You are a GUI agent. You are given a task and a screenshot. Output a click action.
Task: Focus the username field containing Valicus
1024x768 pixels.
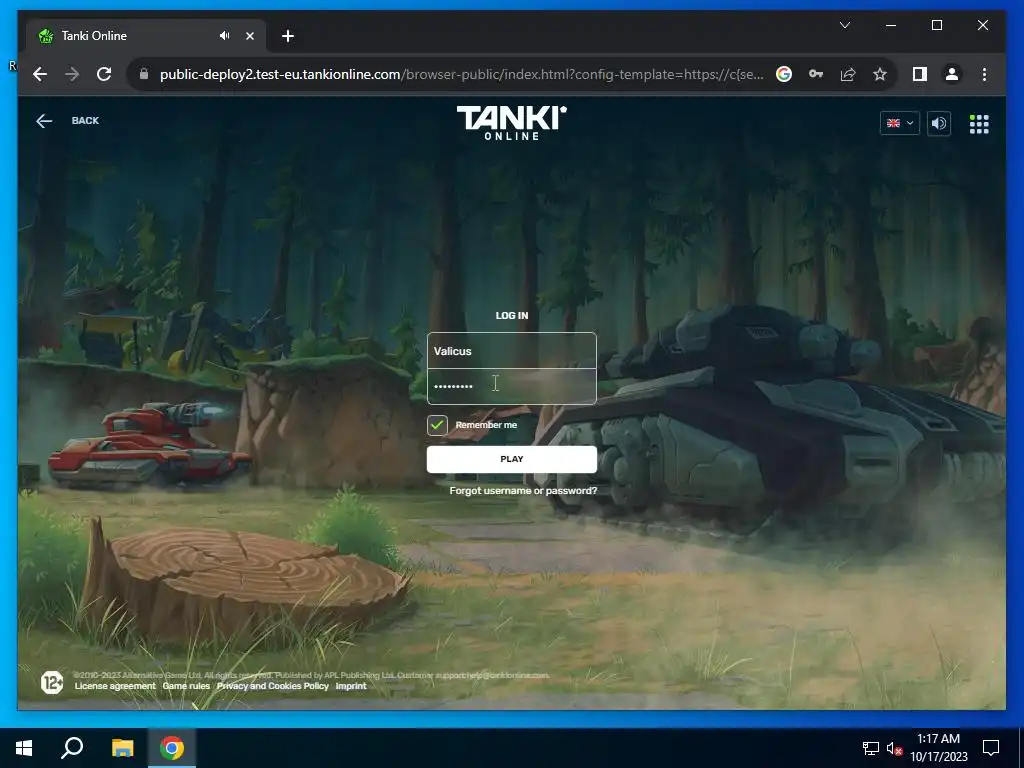point(511,351)
